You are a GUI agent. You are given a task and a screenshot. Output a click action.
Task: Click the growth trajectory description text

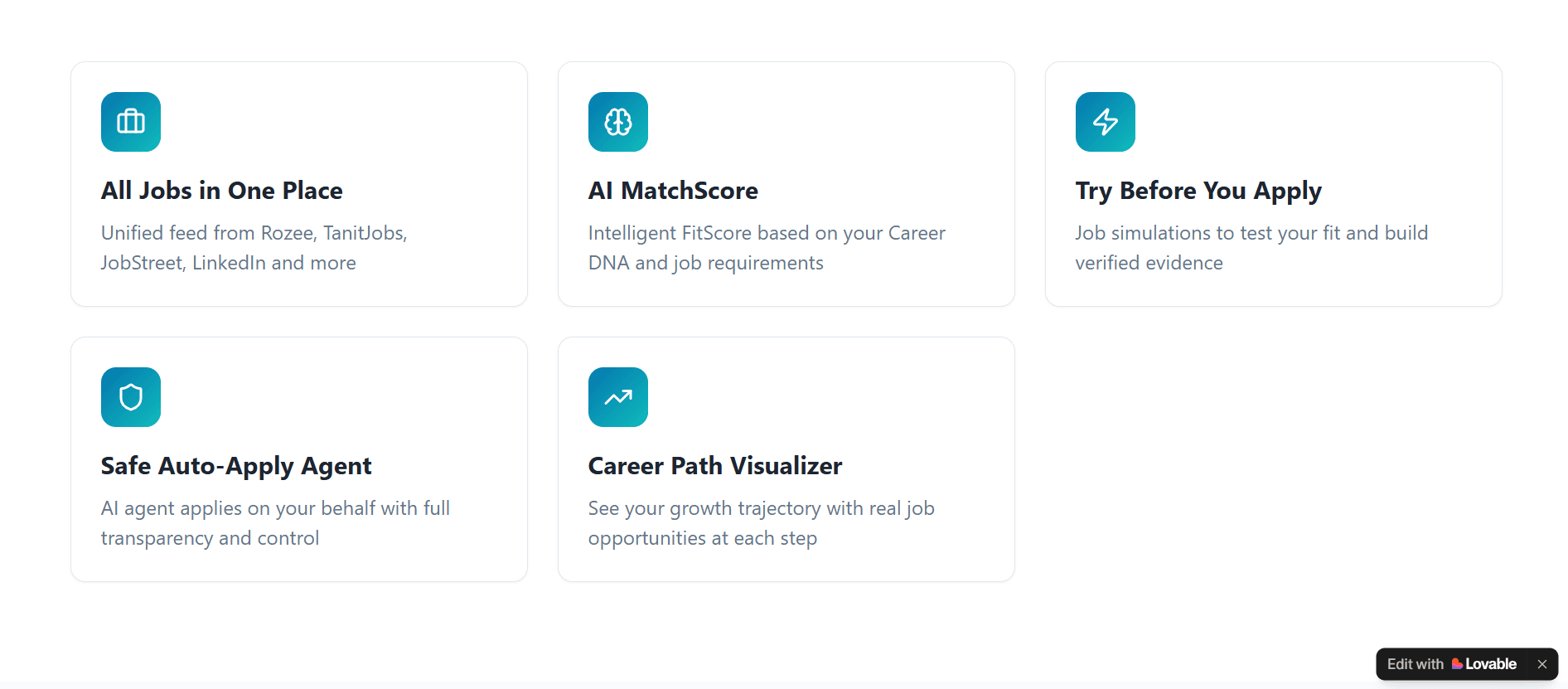pyautogui.click(x=761, y=523)
